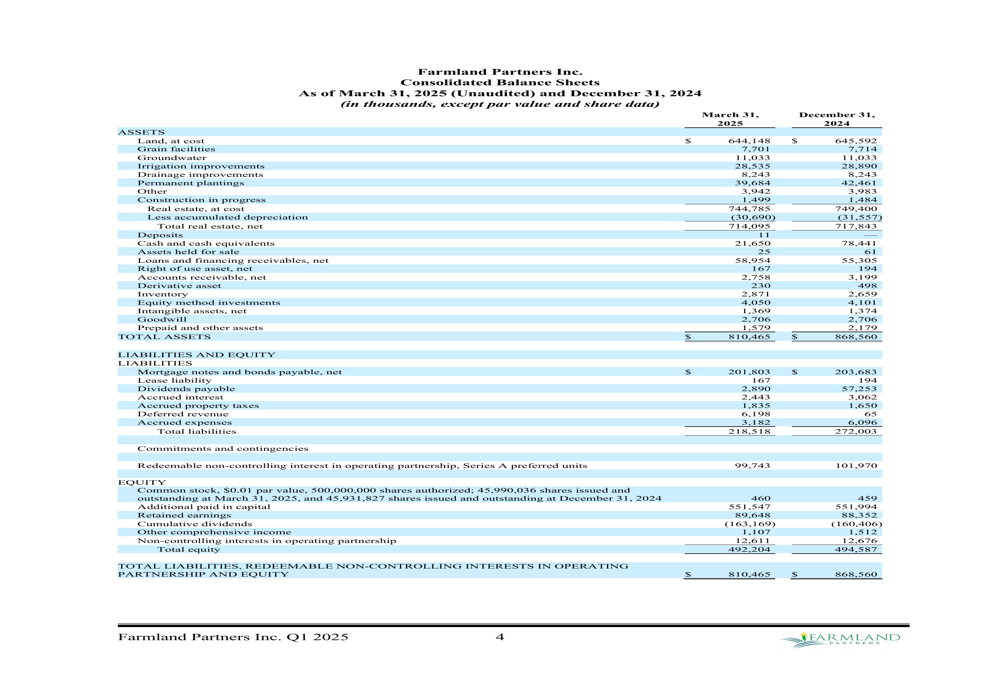Select the "Grain facilities" row label
The height and width of the screenshot is (685, 1000).
176,149
